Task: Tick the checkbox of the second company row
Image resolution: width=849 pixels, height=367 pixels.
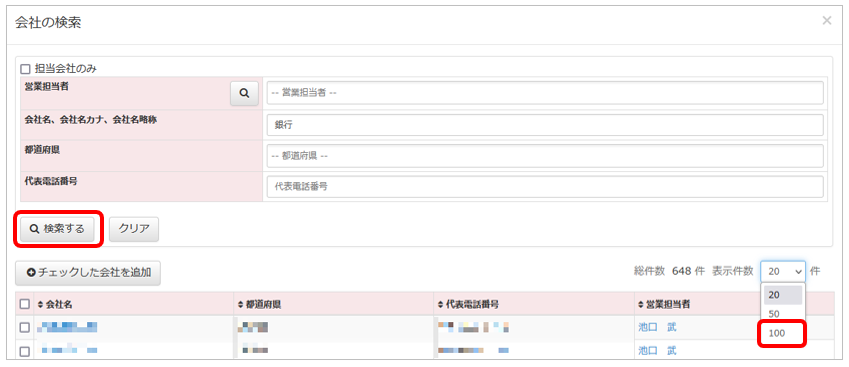Action: (25, 351)
